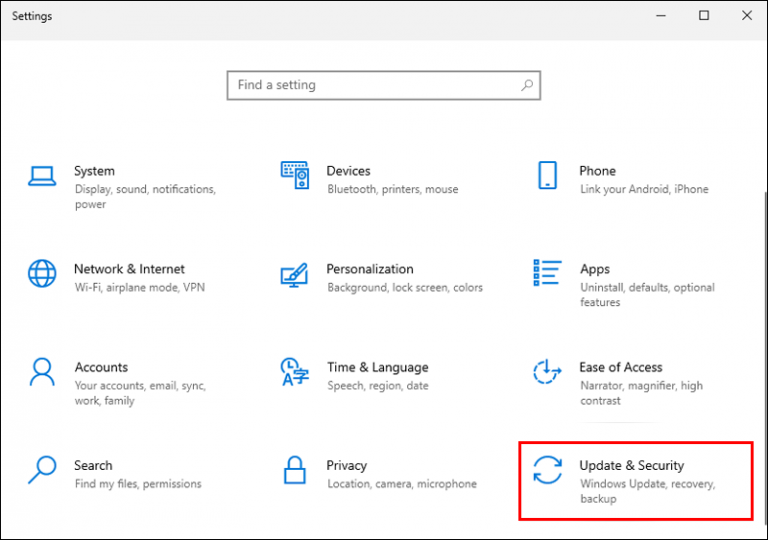
Task: Open the Apps settings heading
Action: 594,269
